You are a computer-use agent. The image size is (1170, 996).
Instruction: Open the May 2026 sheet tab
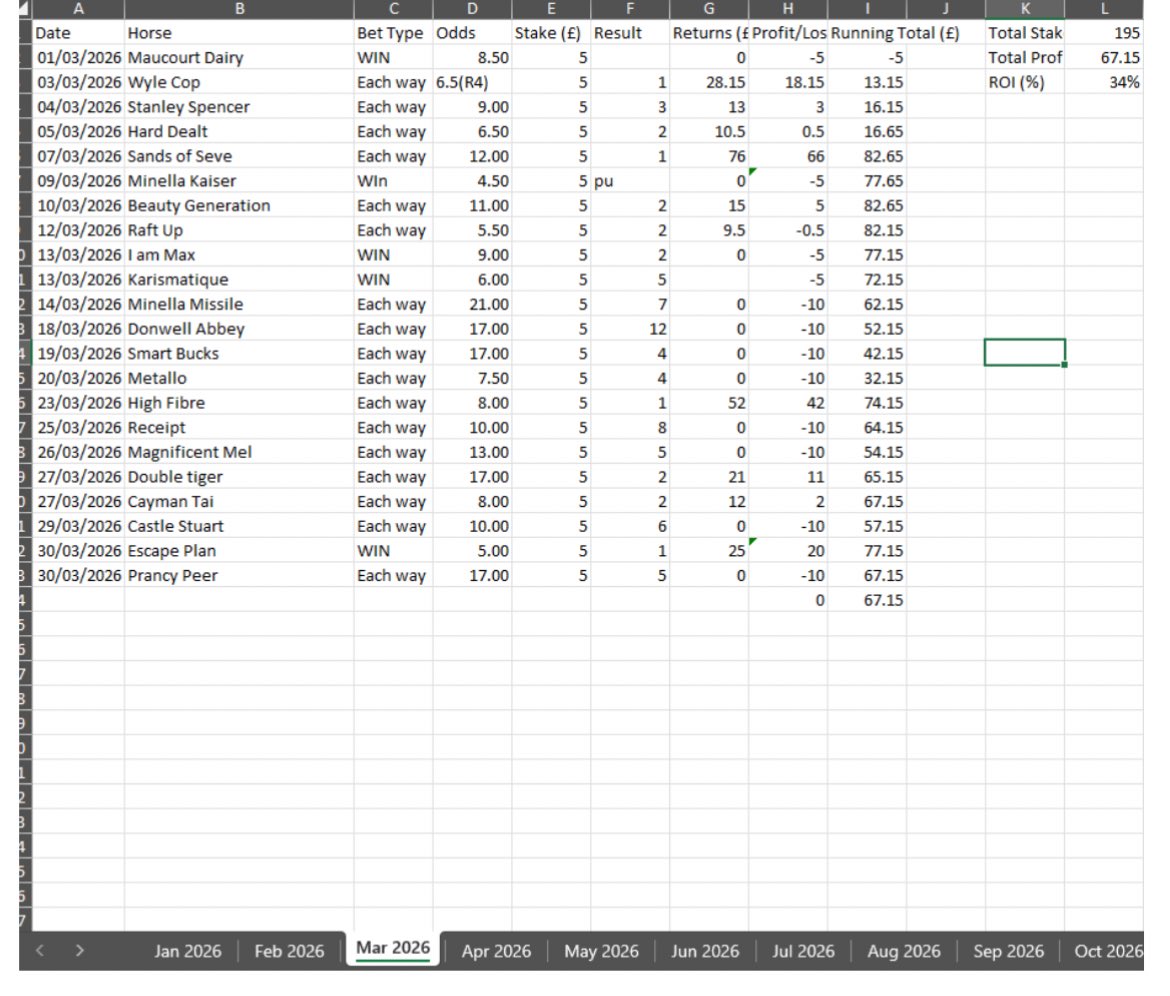(601, 951)
